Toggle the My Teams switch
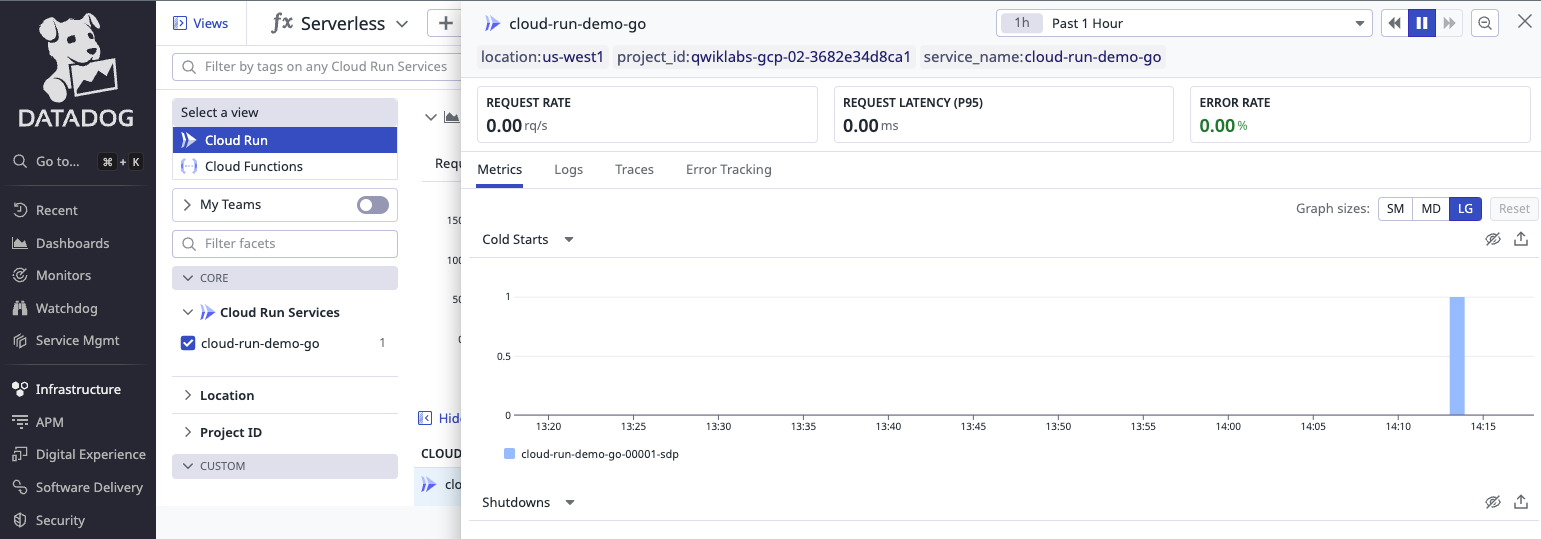Image resolution: width=1541 pixels, height=539 pixels. pos(372,204)
